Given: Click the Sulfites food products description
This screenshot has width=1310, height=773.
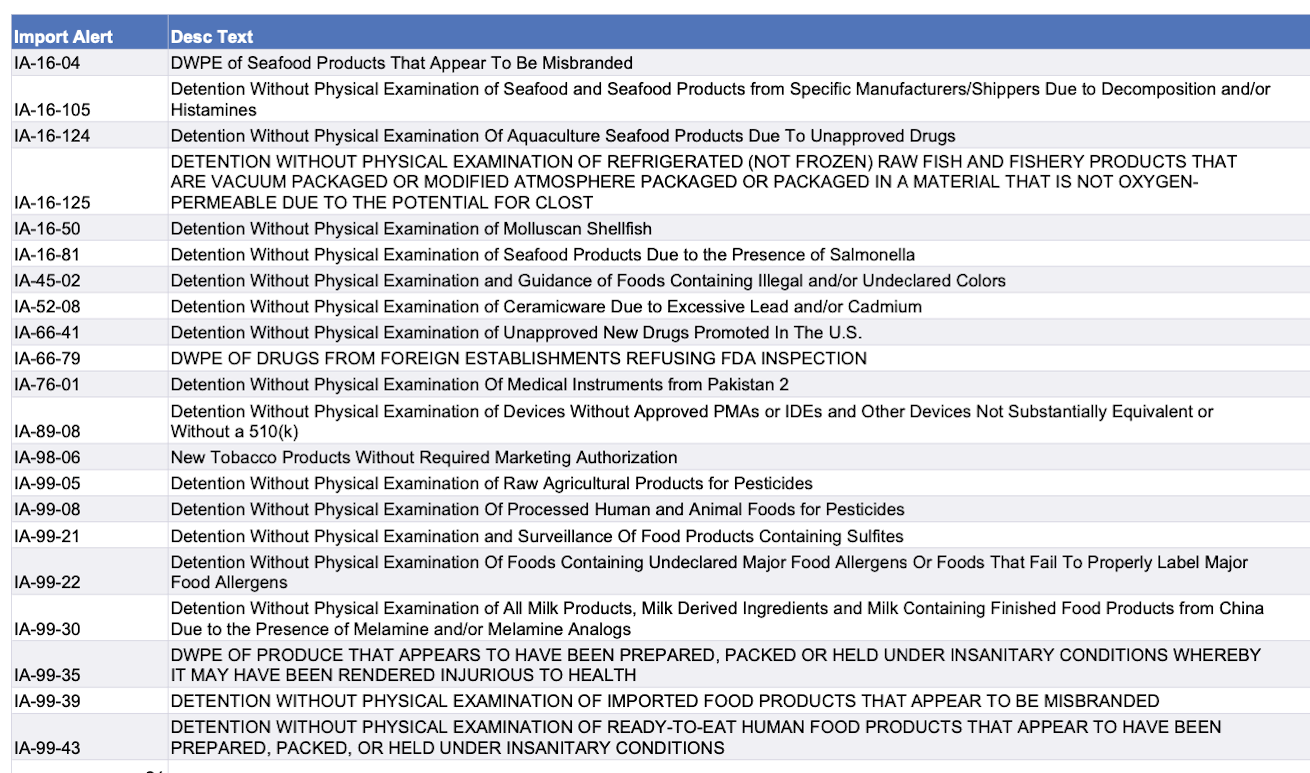Looking at the screenshot, I should [x=537, y=536].
